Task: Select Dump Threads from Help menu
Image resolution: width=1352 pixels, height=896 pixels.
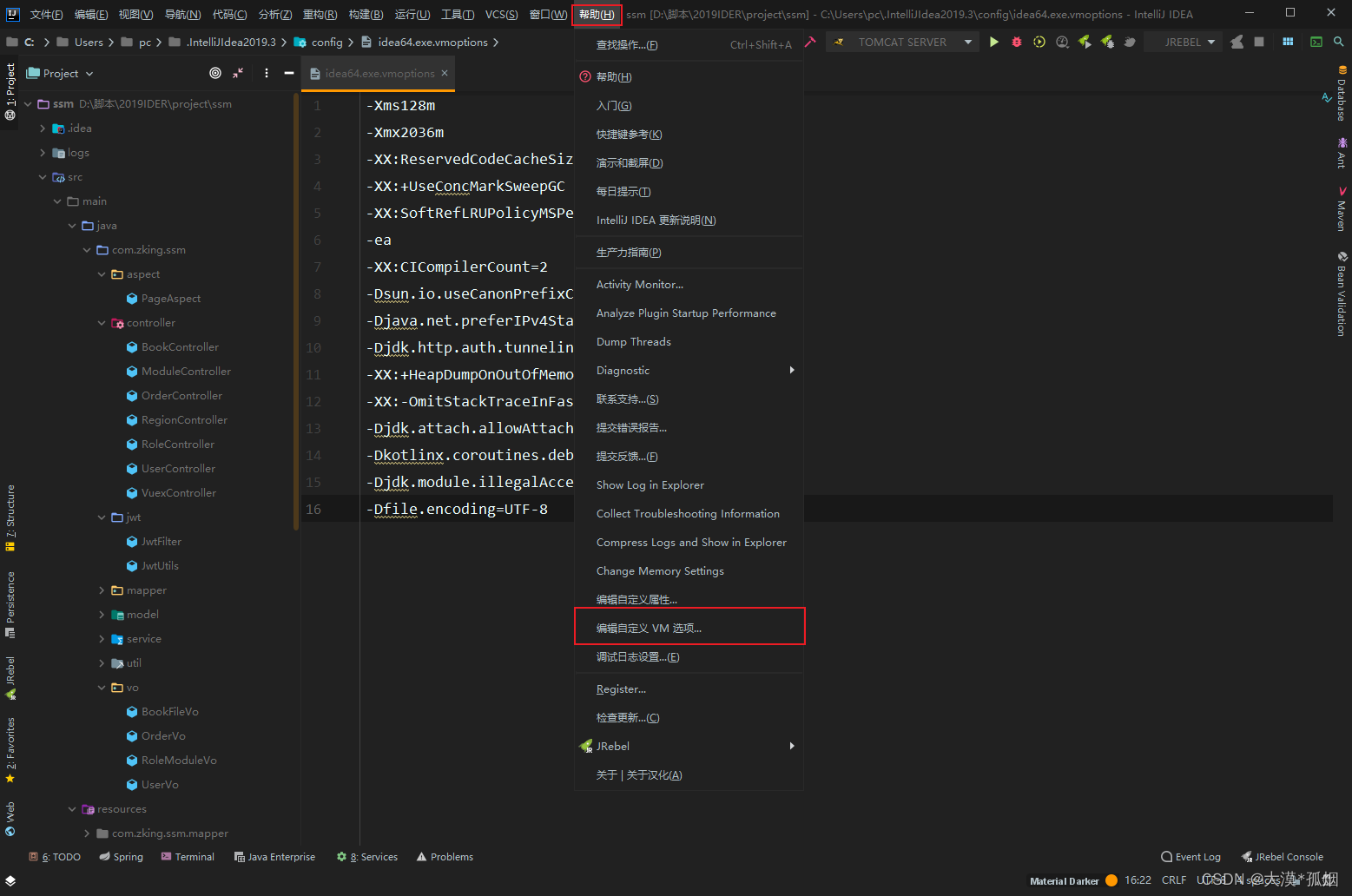Action: [x=689, y=342]
